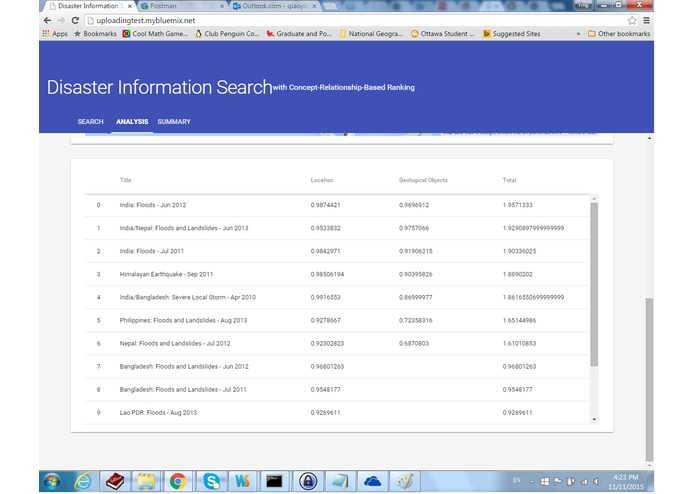
Task: Open the National Geogra... bookmark
Action: pyautogui.click(x=371, y=34)
